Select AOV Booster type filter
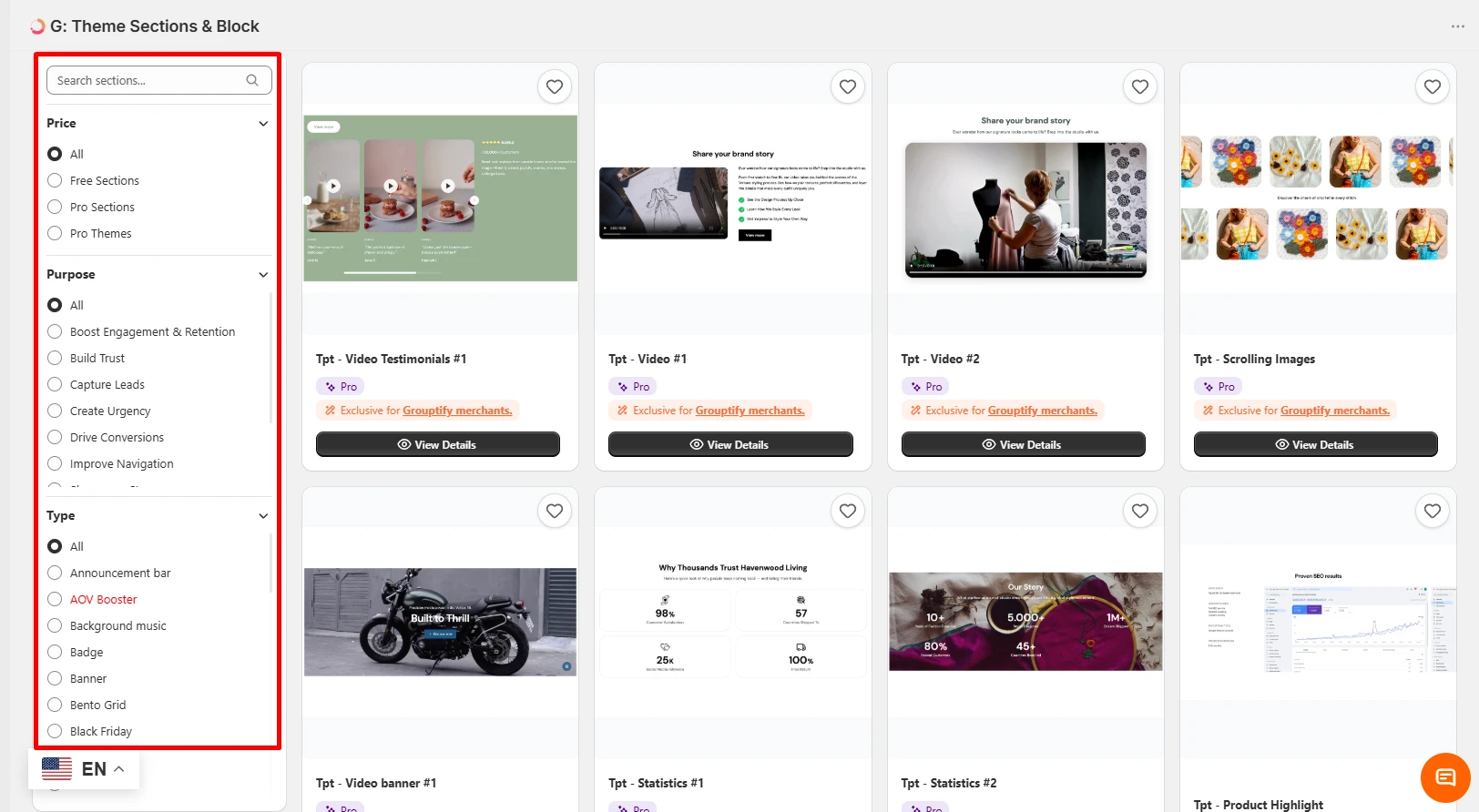The width and height of the screenshot is (1479, 812). (x=55, y=599)
